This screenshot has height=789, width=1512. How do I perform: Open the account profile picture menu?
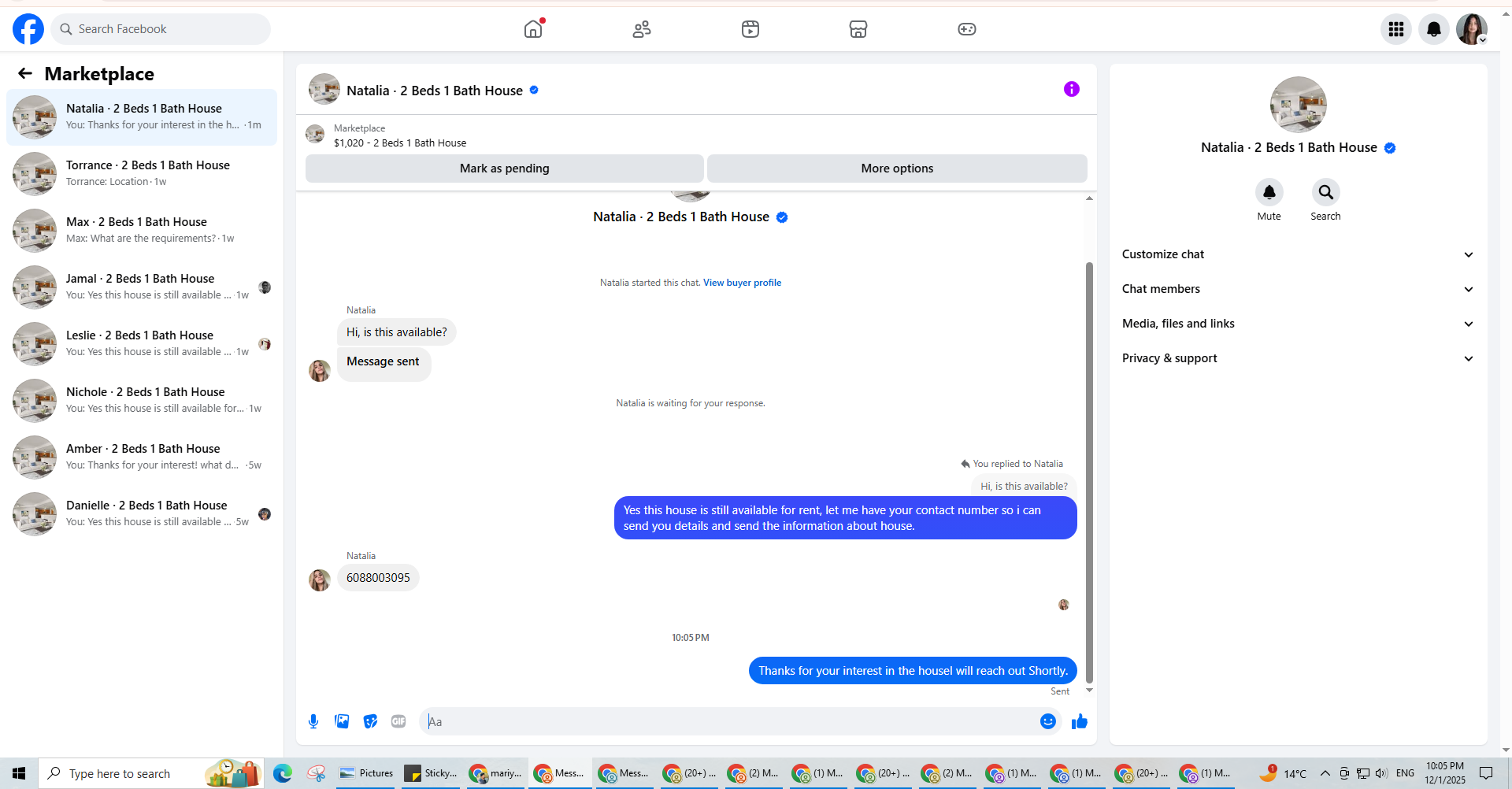coord(1472,29)
